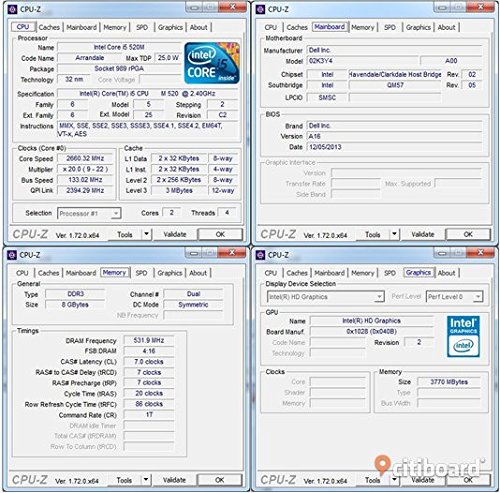Open Processor #1 selection dropdown

click(x=89, y=213)
